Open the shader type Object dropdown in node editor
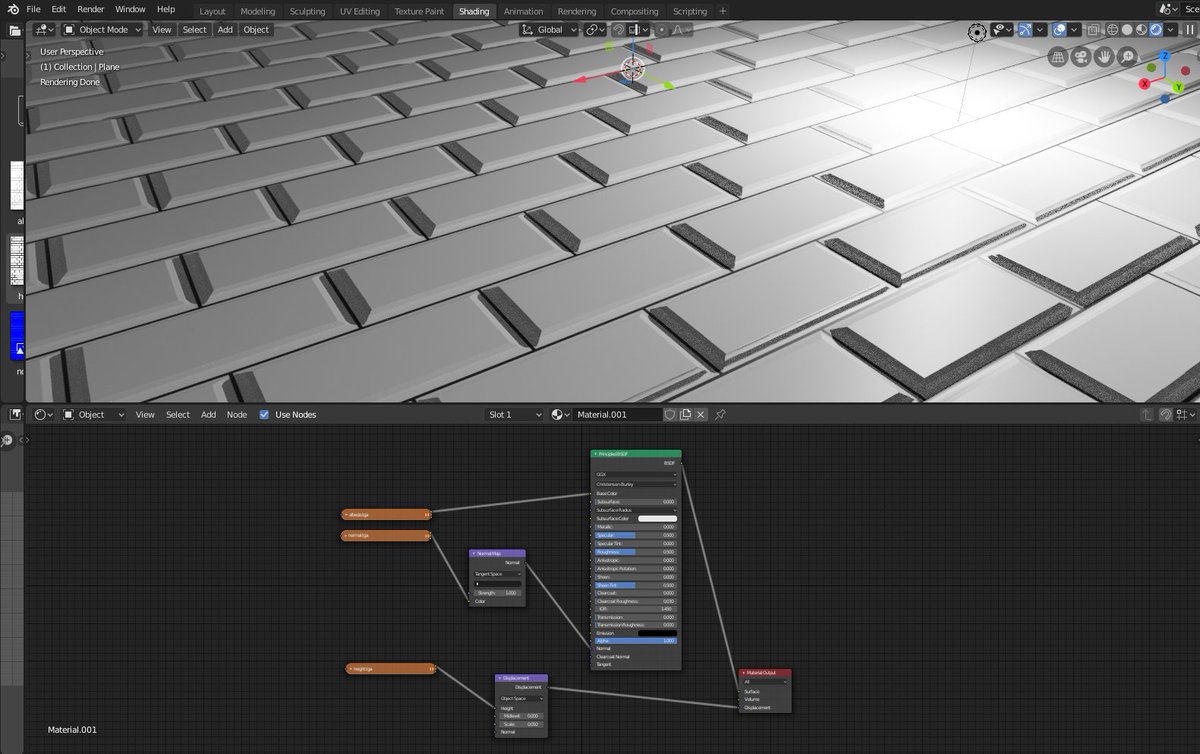The image size is (1200, 754). tap(93, 414)
